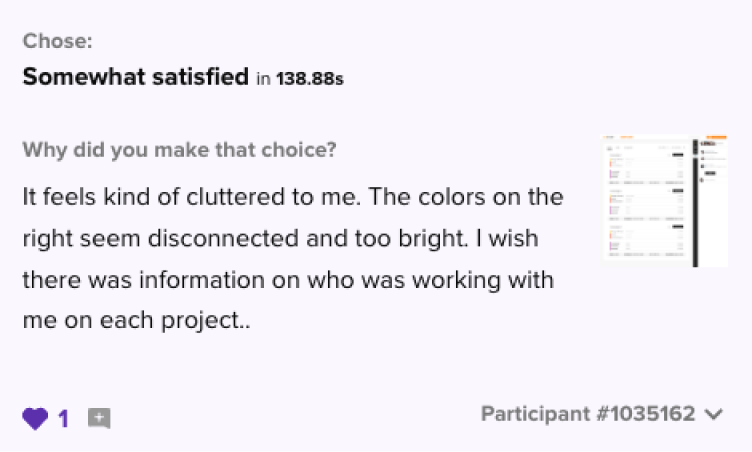Click the dark sidebar inside the thumbnail
Screen dimensions: 752x452
(695, 203)
